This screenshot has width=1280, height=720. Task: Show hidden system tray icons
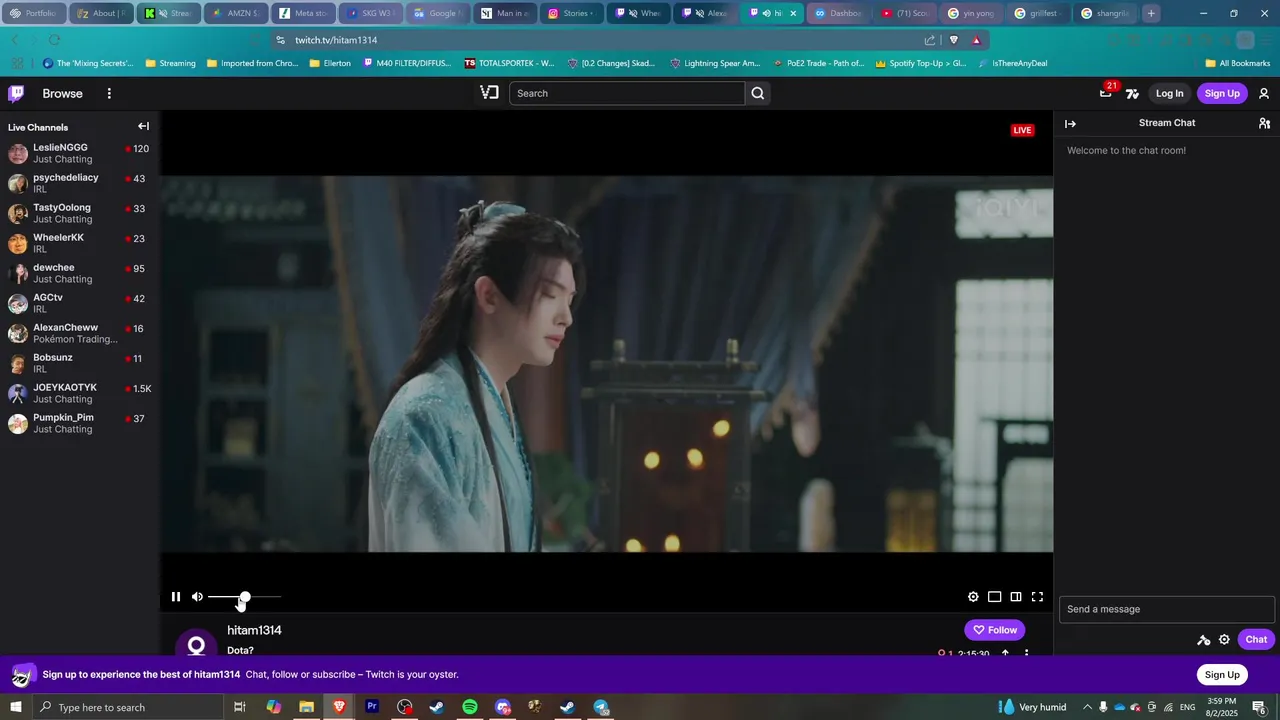tap(1087, 707)
